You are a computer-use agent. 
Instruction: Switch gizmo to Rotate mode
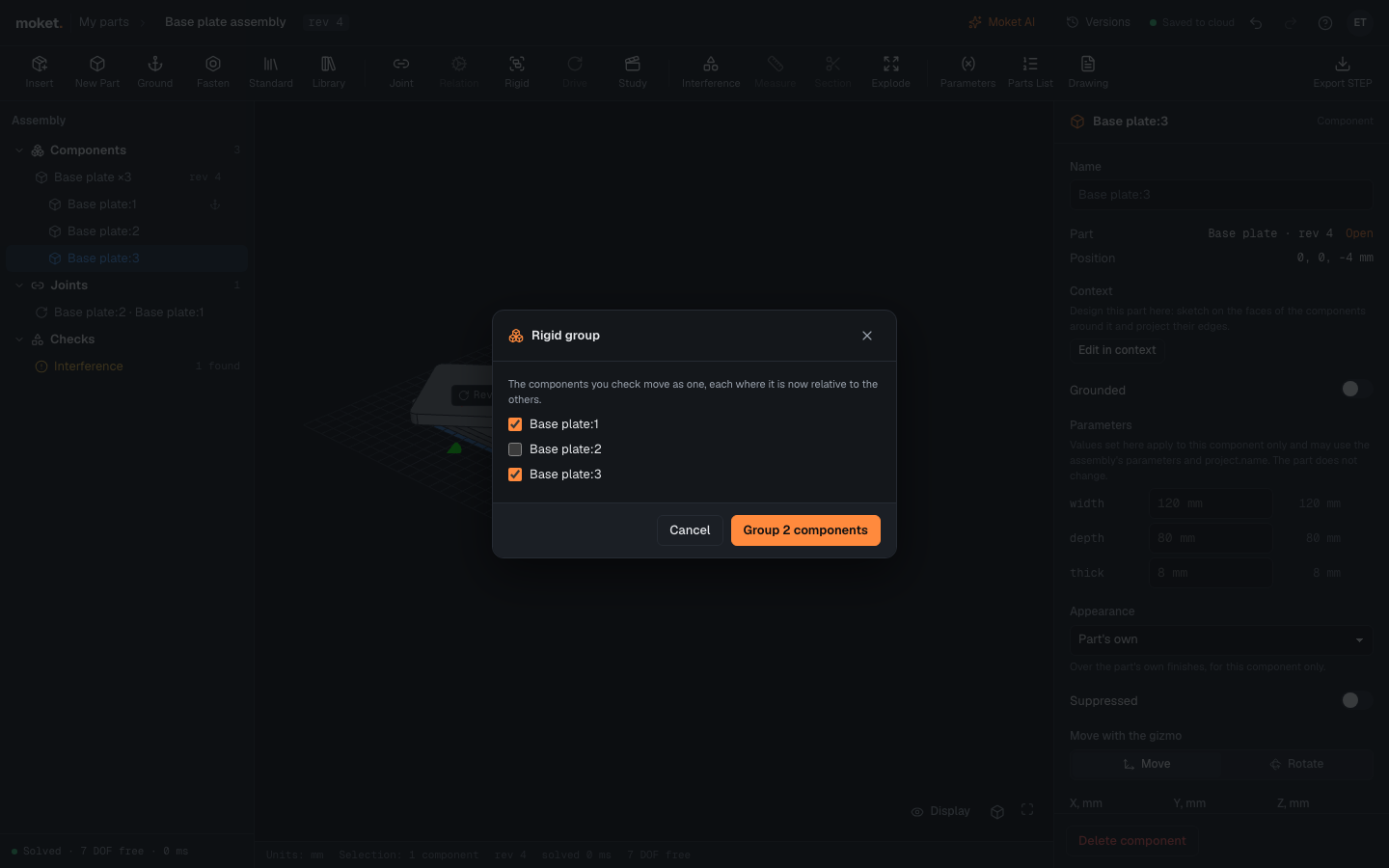coord(1296,764)
